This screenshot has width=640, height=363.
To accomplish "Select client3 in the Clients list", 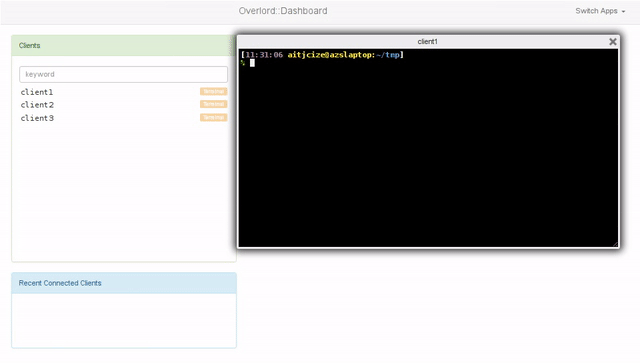I will pyautogui.click(x=37, y=118).
